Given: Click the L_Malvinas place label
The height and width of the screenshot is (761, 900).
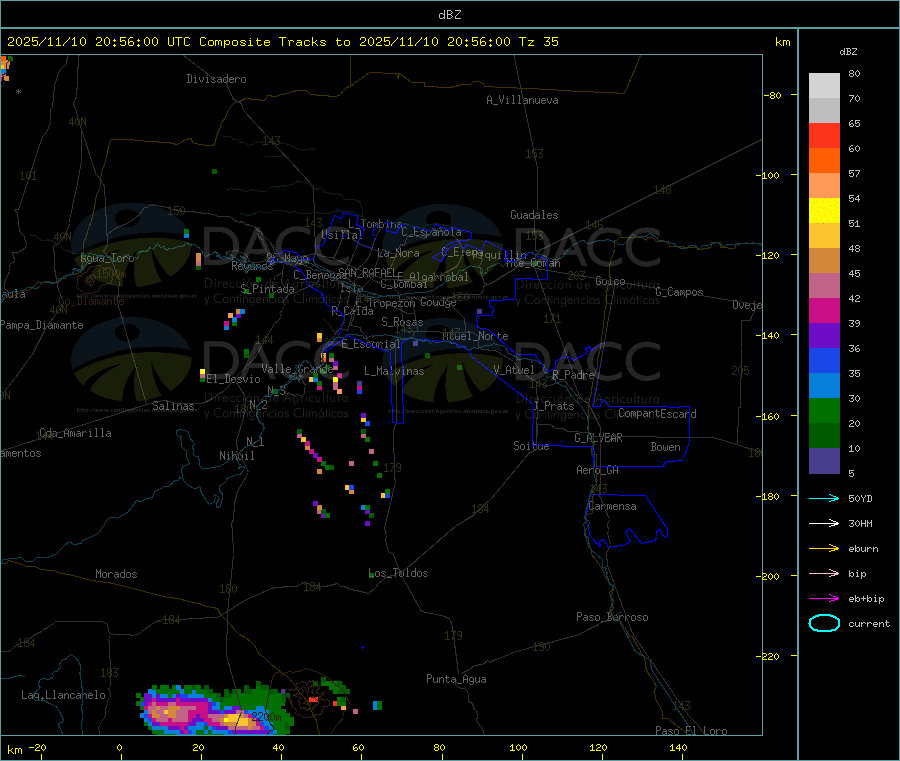Looking at the screenshot, I should [x=394, y=371].
